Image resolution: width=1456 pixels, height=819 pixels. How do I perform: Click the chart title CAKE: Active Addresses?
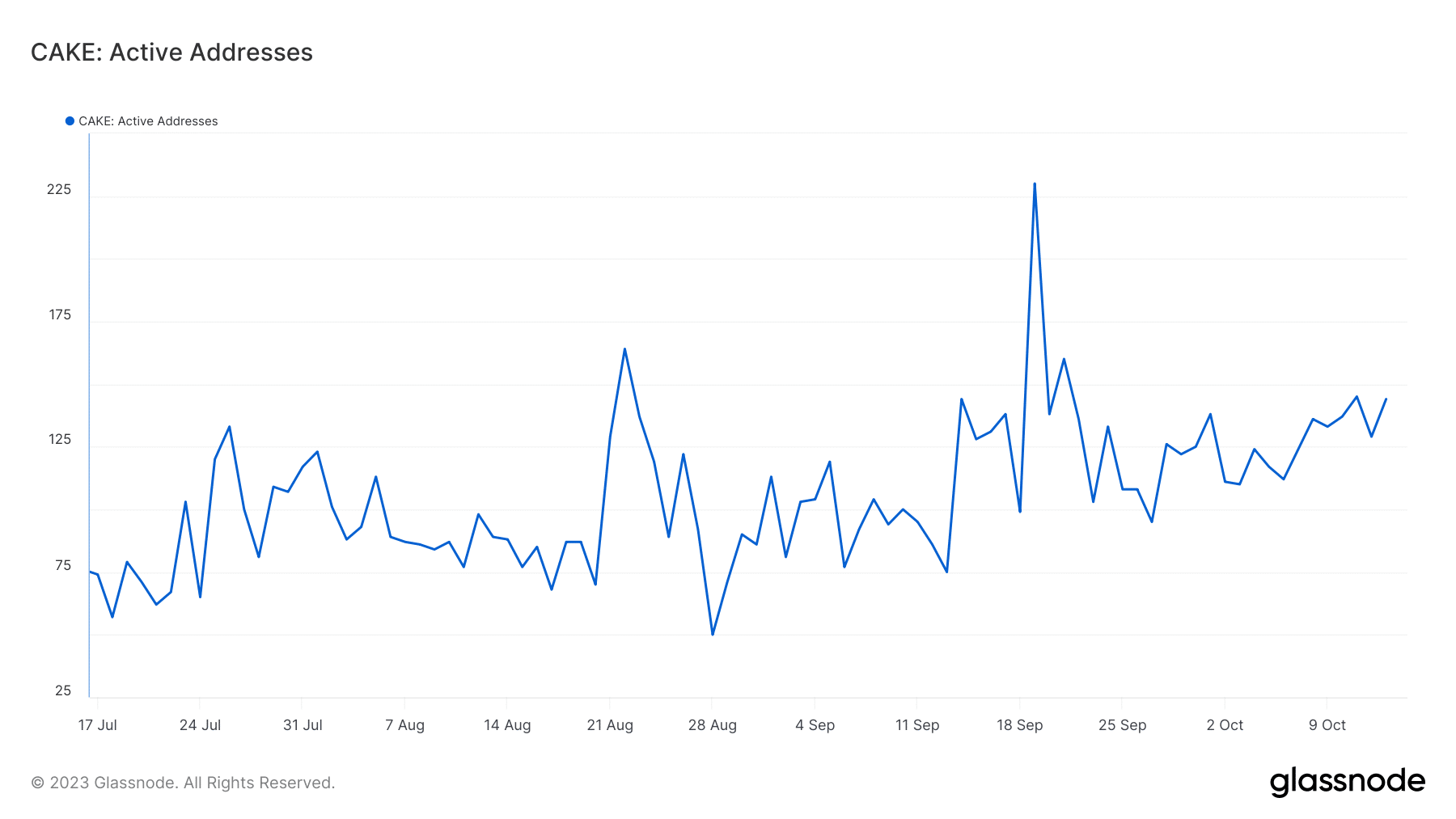[171, 53]
